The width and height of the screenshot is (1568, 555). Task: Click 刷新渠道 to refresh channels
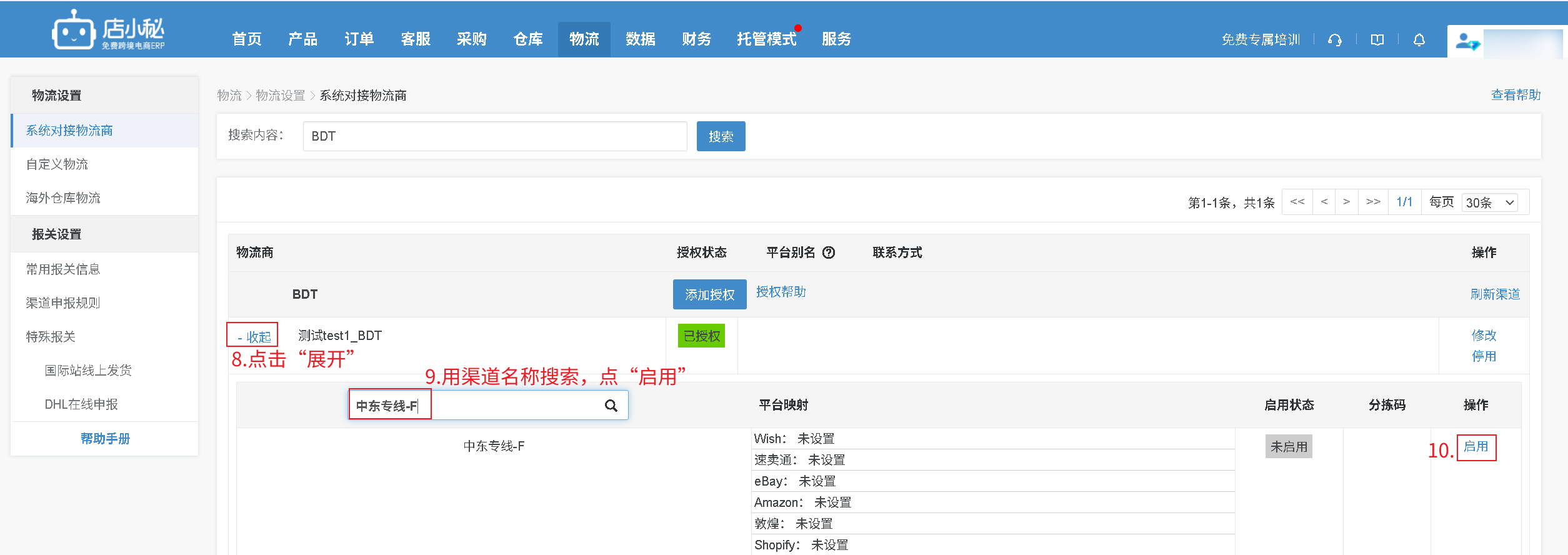[1495, 294]
